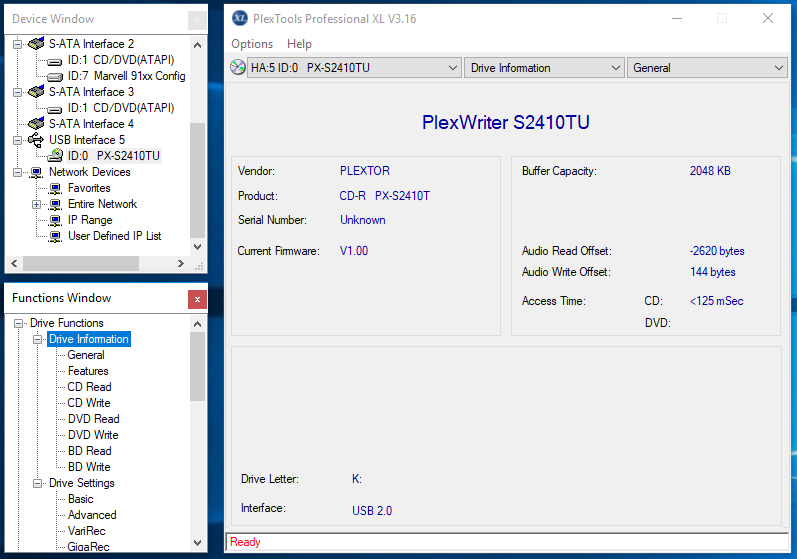This screenshot has width=797, height=559.
Task: Select CD Read in the Functions Window
Action: click(89, 387)
